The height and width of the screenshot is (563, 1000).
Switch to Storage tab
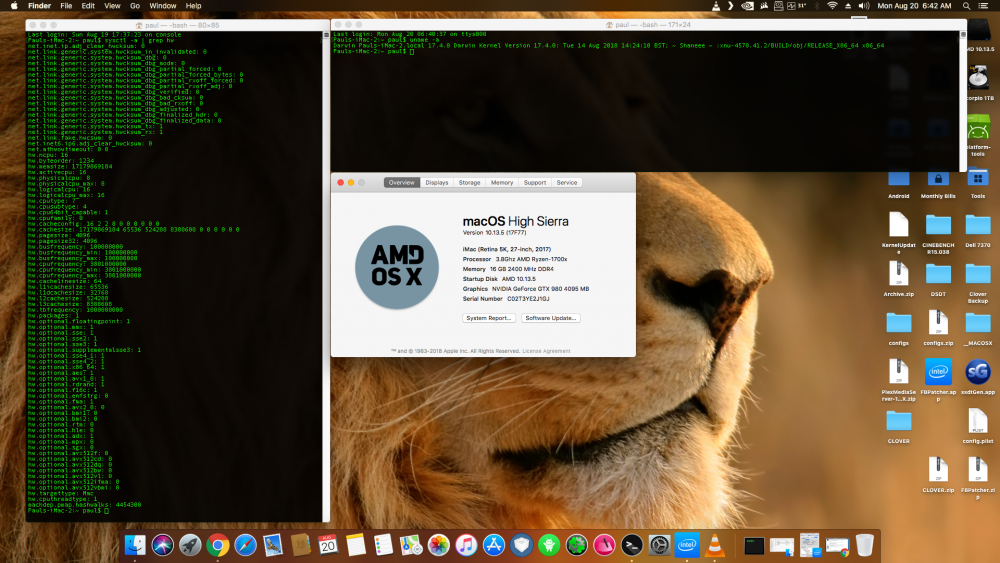click(x=469, y=182)
